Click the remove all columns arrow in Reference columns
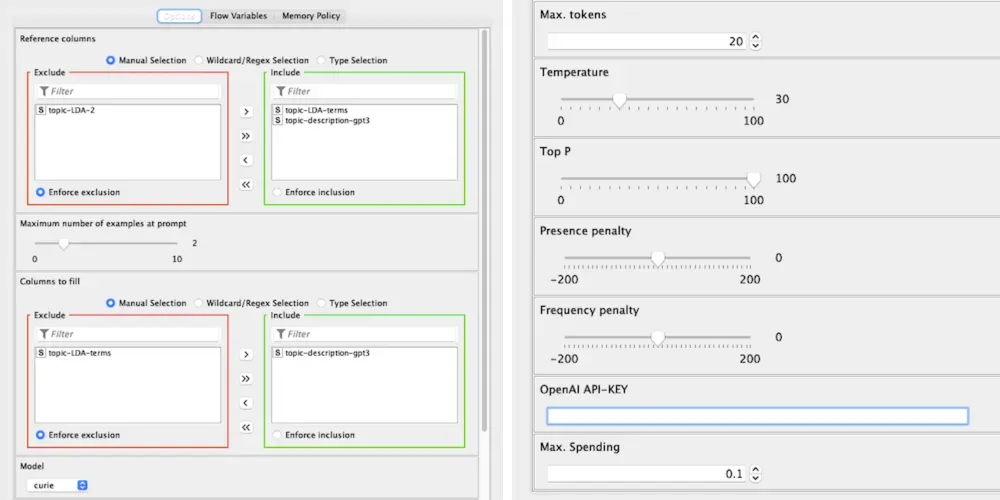This screenshot has width=1000, height=500. pyautogui.click(x=246, y=184)
